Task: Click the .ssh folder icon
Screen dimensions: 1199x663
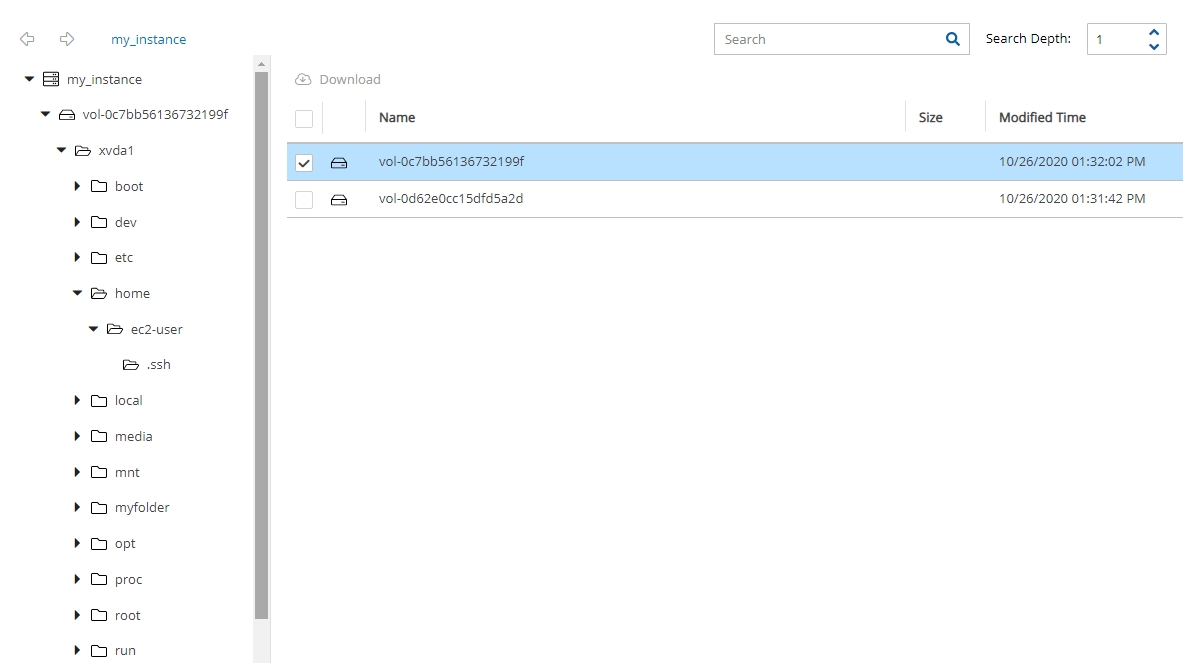Action: click(x=130, y=365)
